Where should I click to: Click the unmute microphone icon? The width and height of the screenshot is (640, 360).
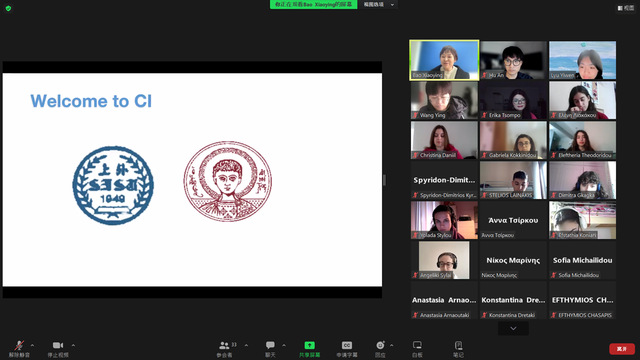pos(19,345)
